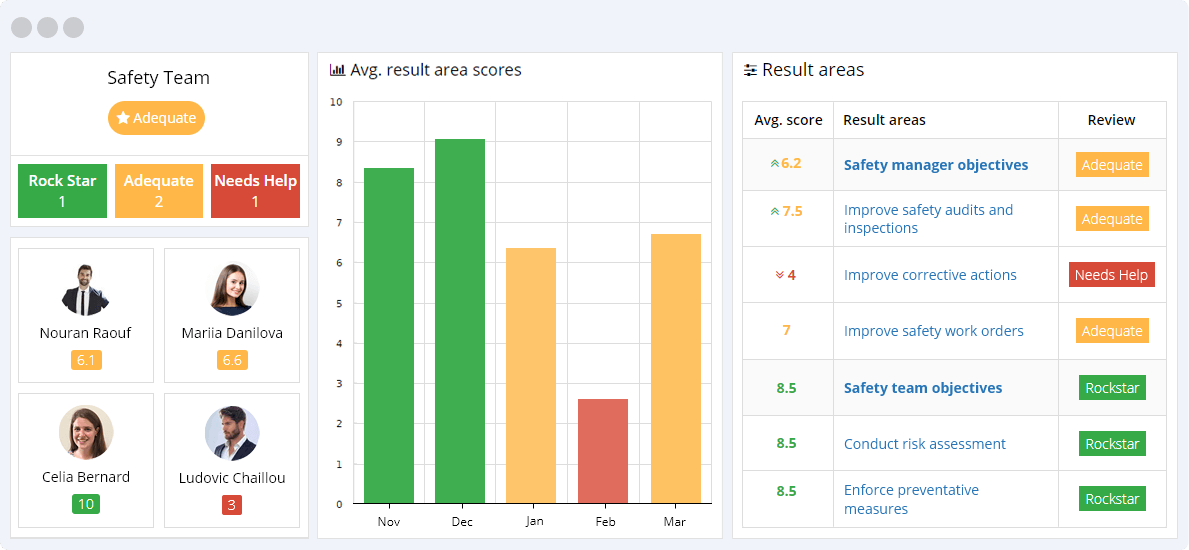Screen dimensions: 1189x550
Task: Click the Avg. score column header
Action: pyautogui.click(x=788, y=120)
